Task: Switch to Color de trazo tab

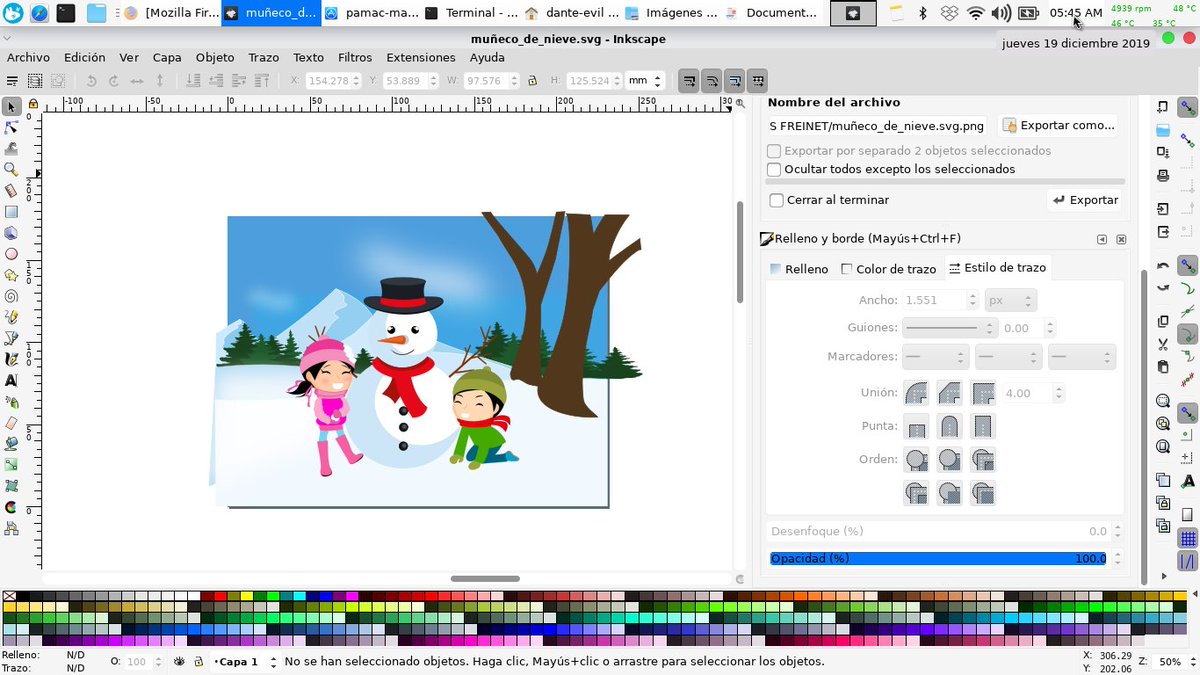Action: [x=888, y=269]
